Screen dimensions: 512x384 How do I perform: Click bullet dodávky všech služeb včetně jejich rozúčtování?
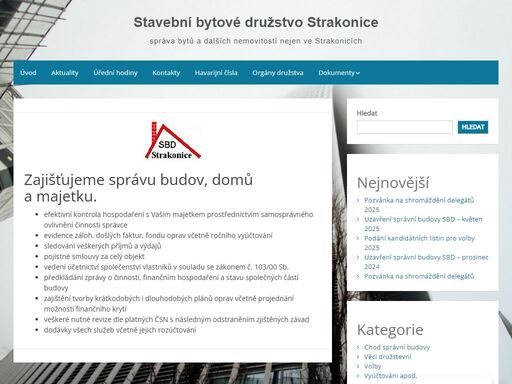coord(120,330)
